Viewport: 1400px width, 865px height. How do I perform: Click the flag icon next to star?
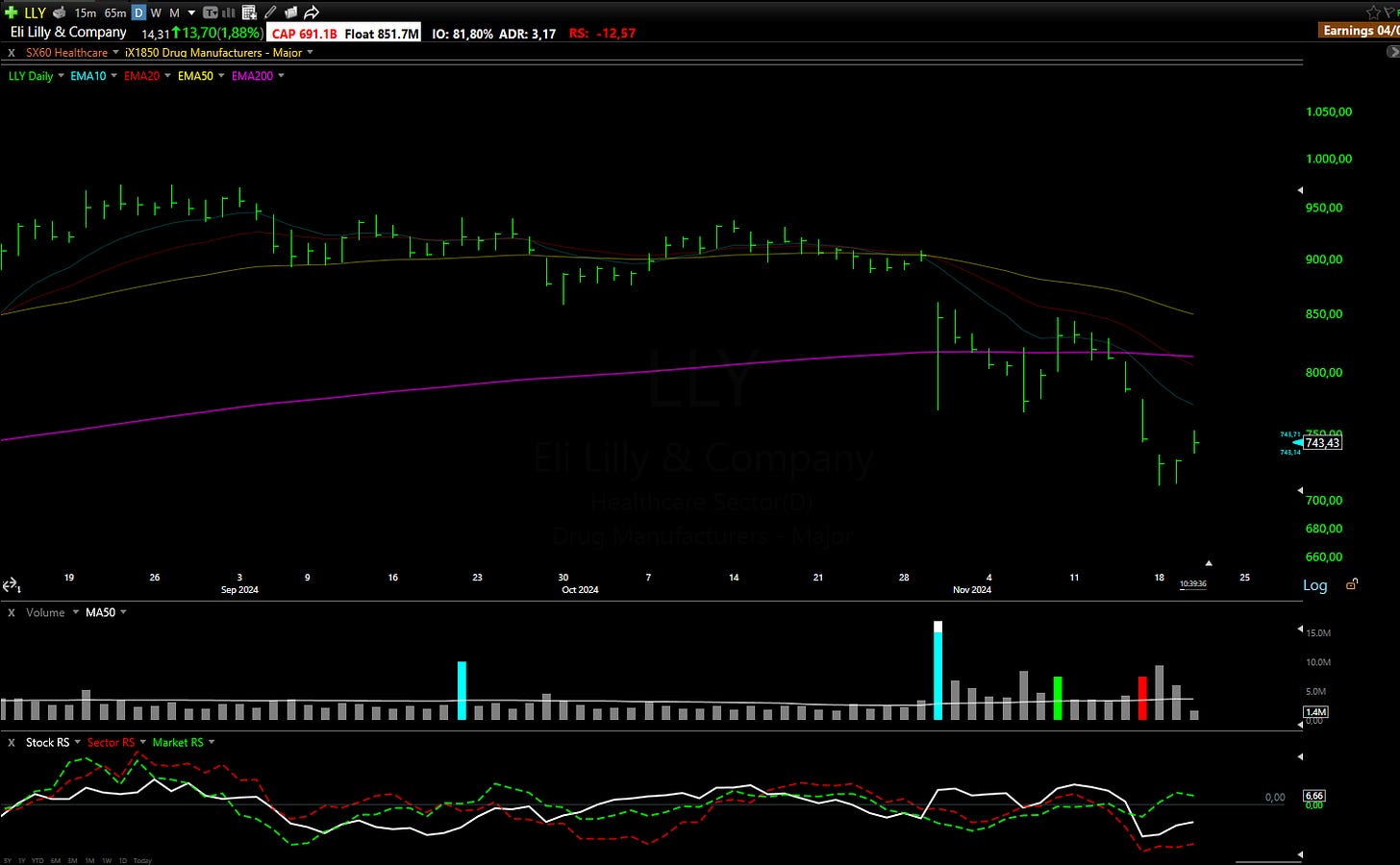point(1391,12)
